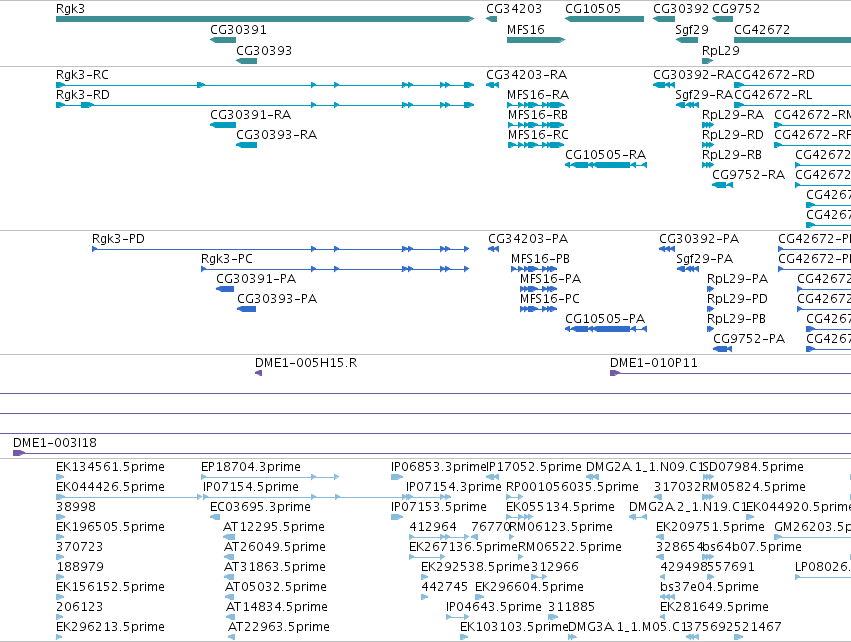Click EST AT26049.5prime
Viewport: 851px width, 642px height.
[229, 557]
